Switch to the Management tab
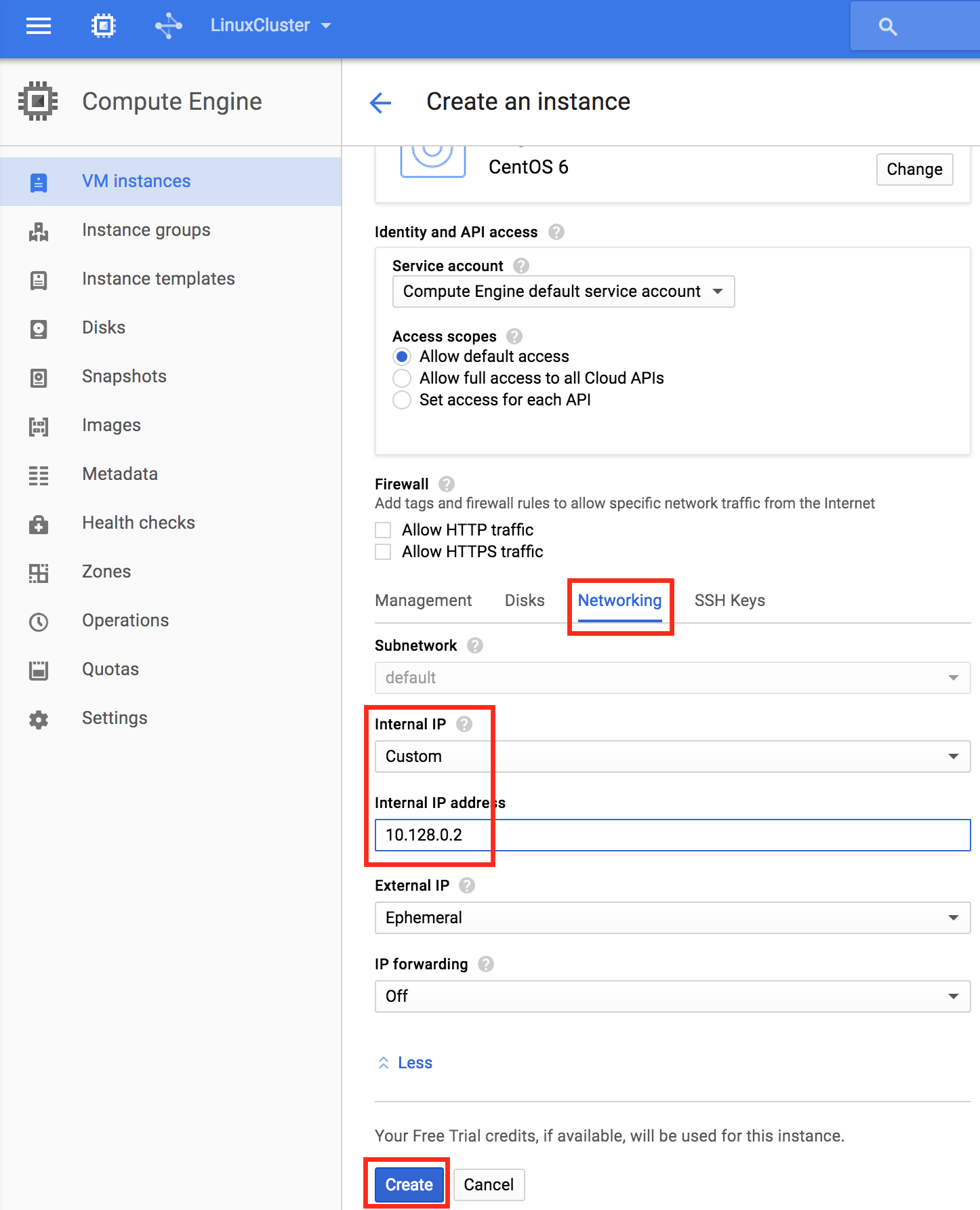 click(x=423, y=601)
